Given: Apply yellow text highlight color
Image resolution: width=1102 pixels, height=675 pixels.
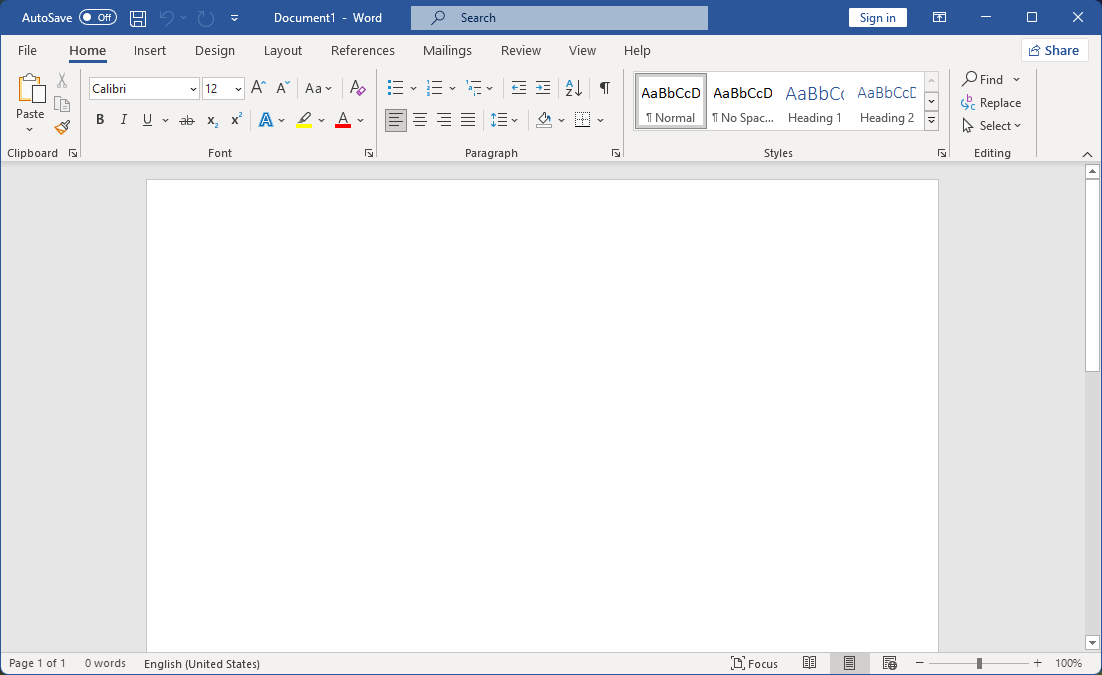Looking at the screenshot, I should (304, 120).
